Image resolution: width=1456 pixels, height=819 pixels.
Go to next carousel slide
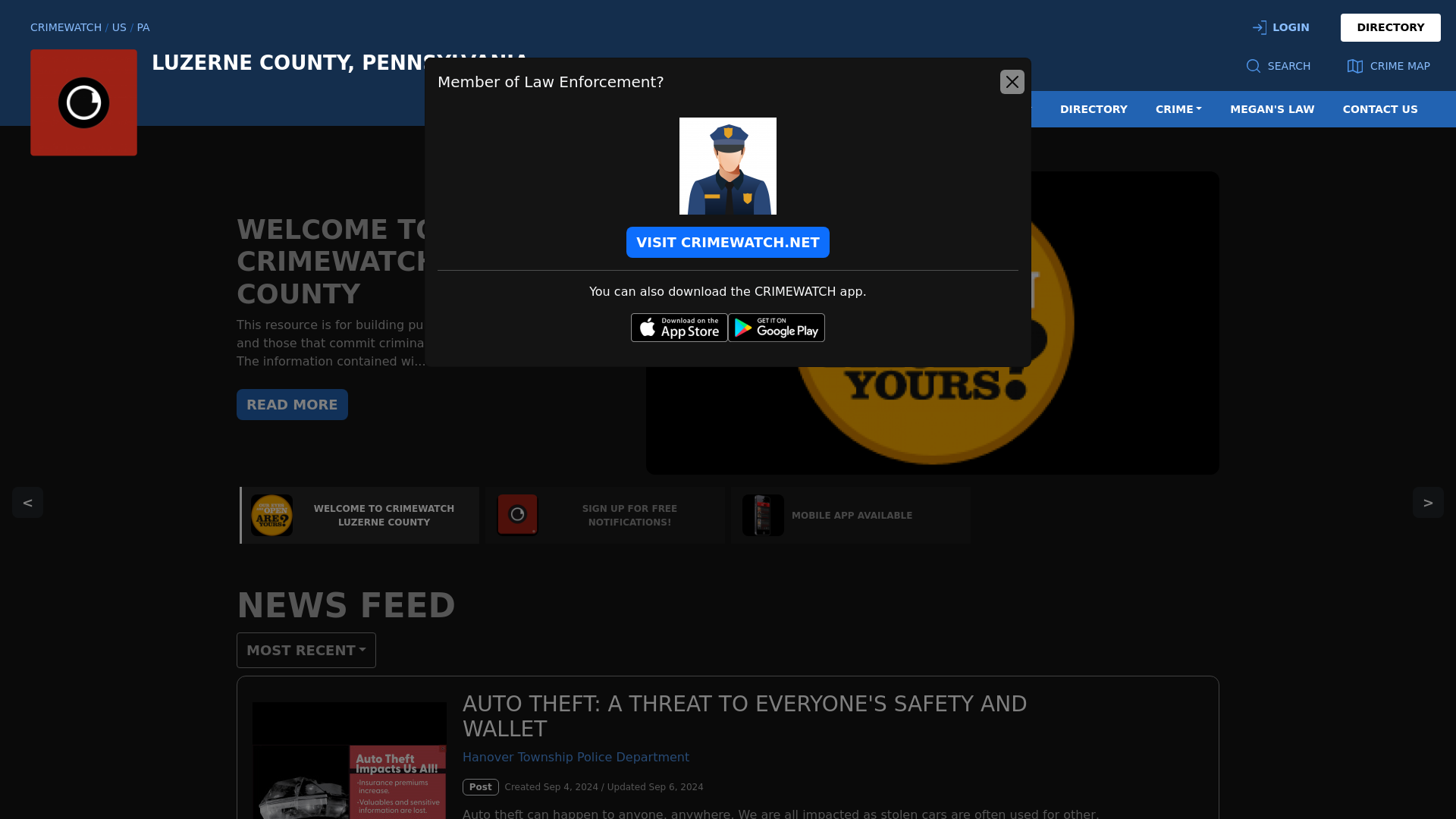[1427, 503]
